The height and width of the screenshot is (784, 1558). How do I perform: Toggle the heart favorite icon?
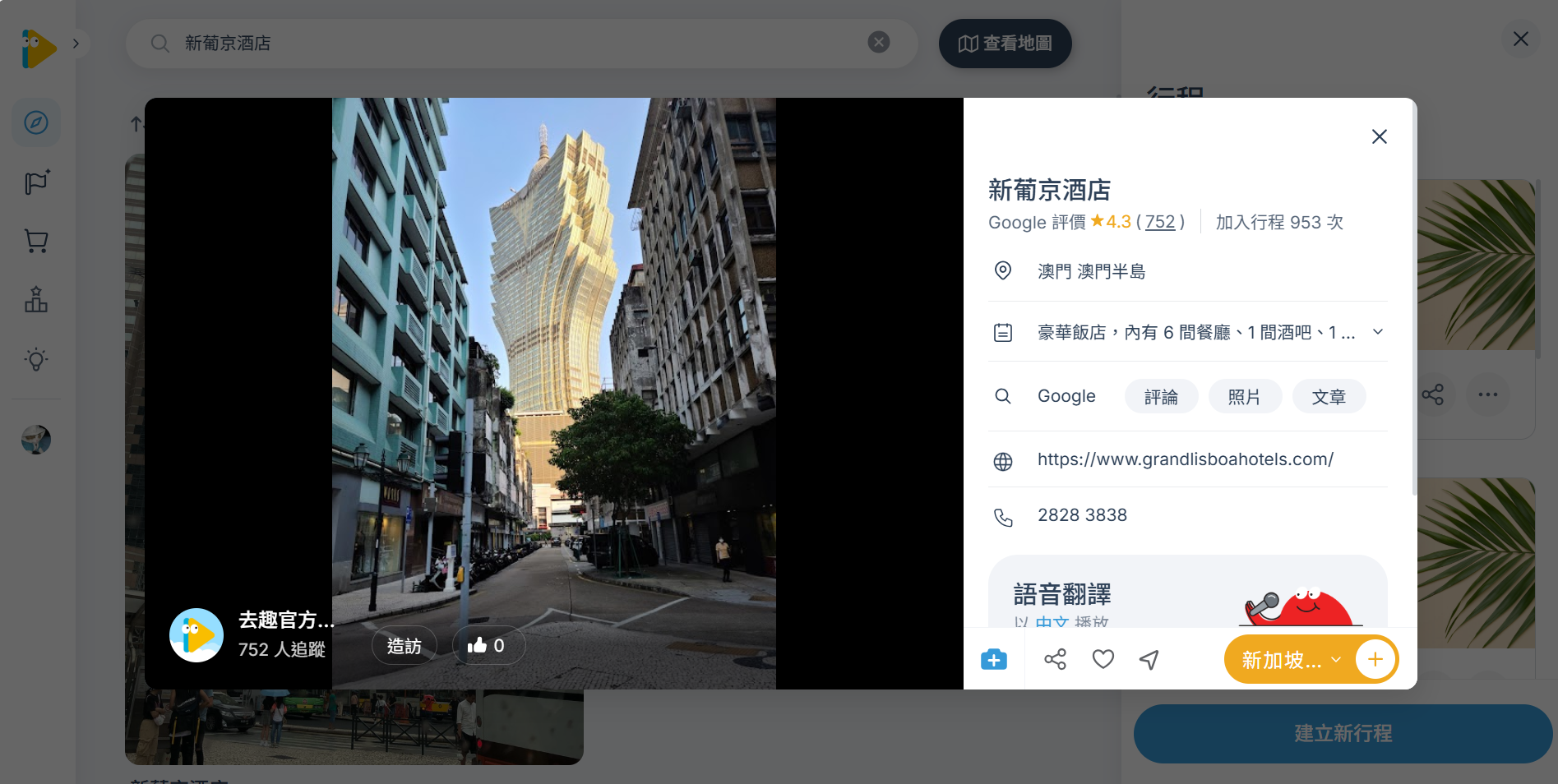[x=1103, y=659]
